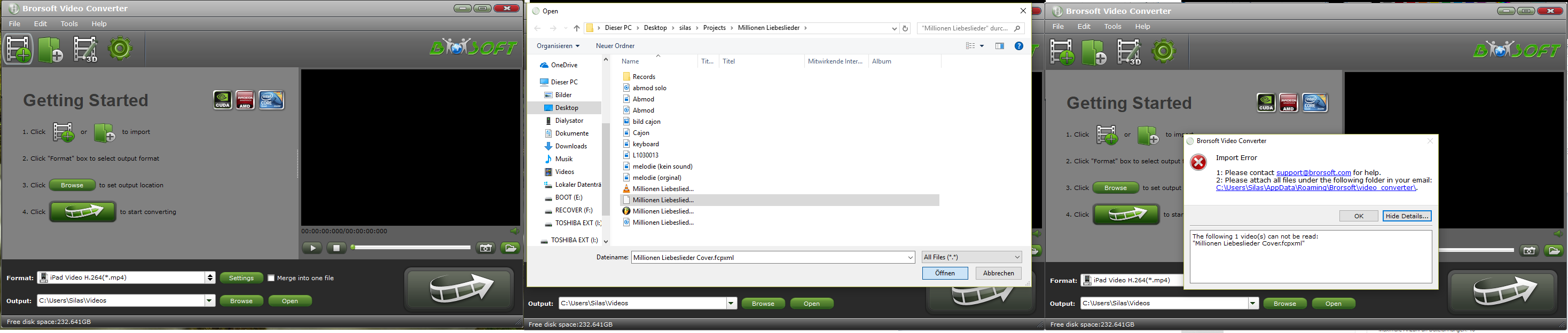Open the Help menu in right Brorsoft window
Viewport: 1568px width, 333px height.
tap(1142, 27)
